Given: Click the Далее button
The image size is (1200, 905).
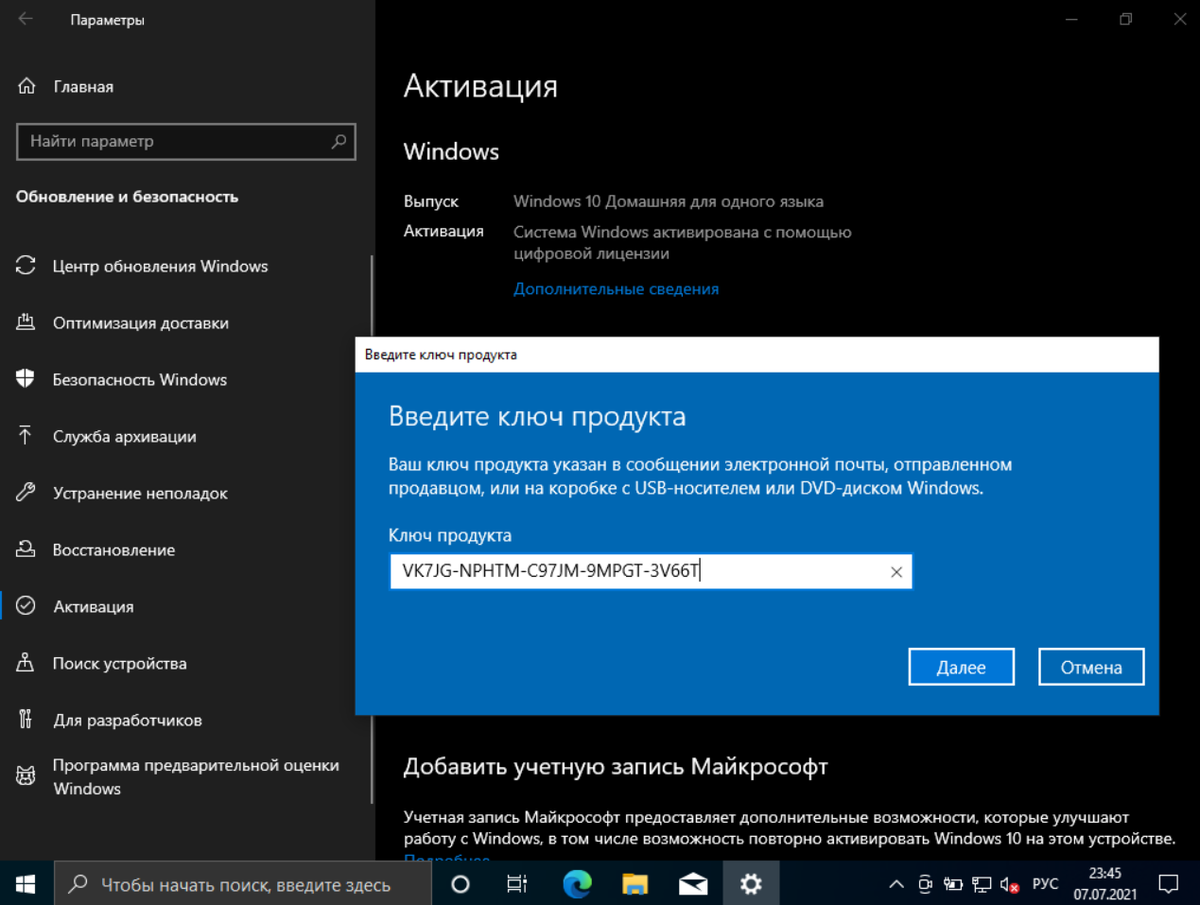Looking at the screenshot, I should [x=961, y=667].
